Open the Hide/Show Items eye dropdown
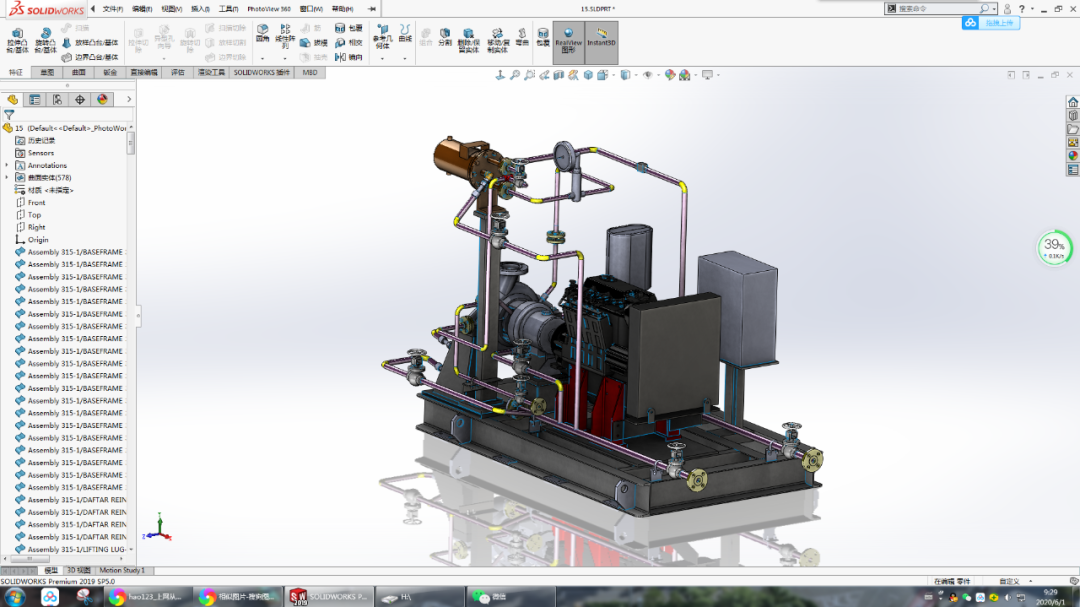The width and height of the screenshot is (1080, 607). click(648, 75)
